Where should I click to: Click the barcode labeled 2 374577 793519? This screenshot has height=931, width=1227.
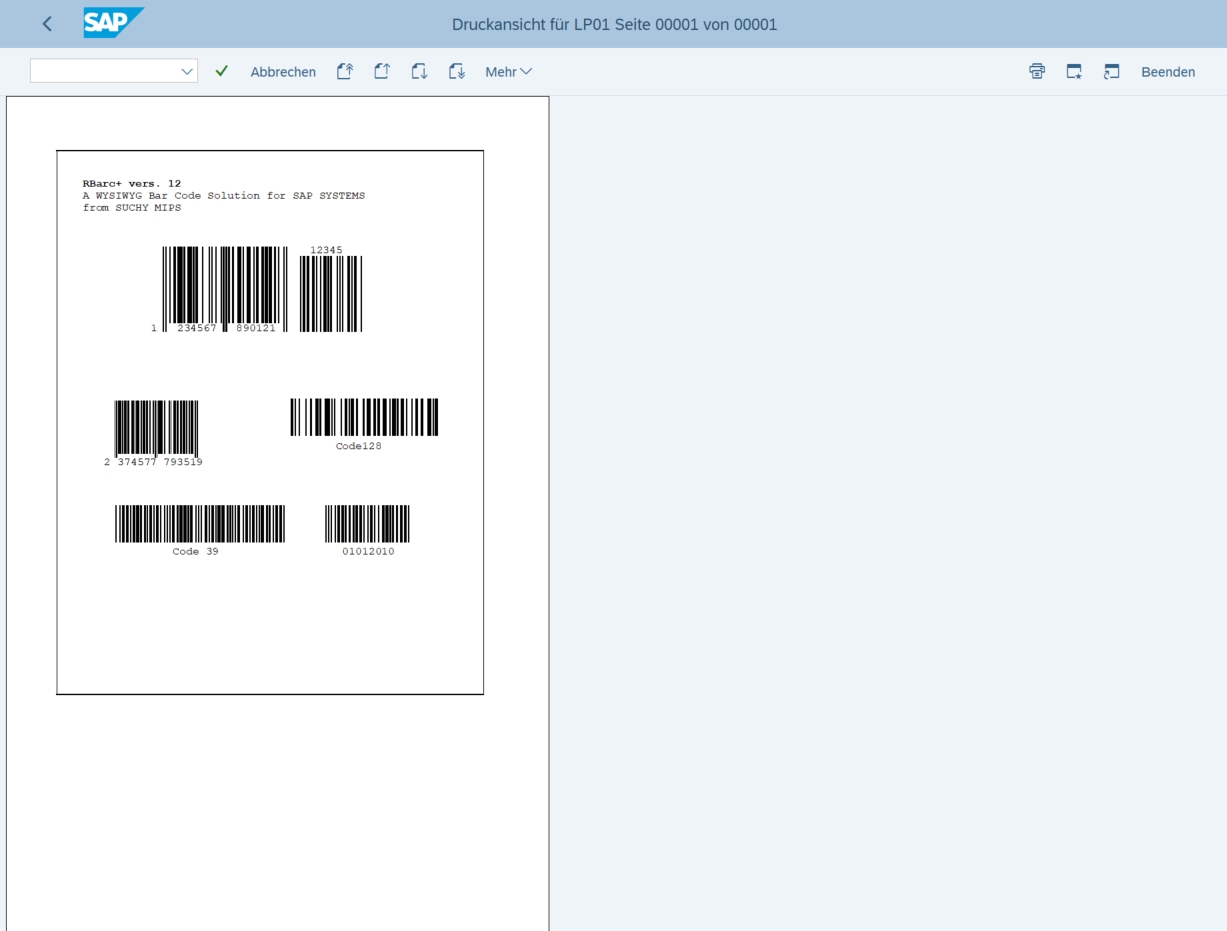156,430
